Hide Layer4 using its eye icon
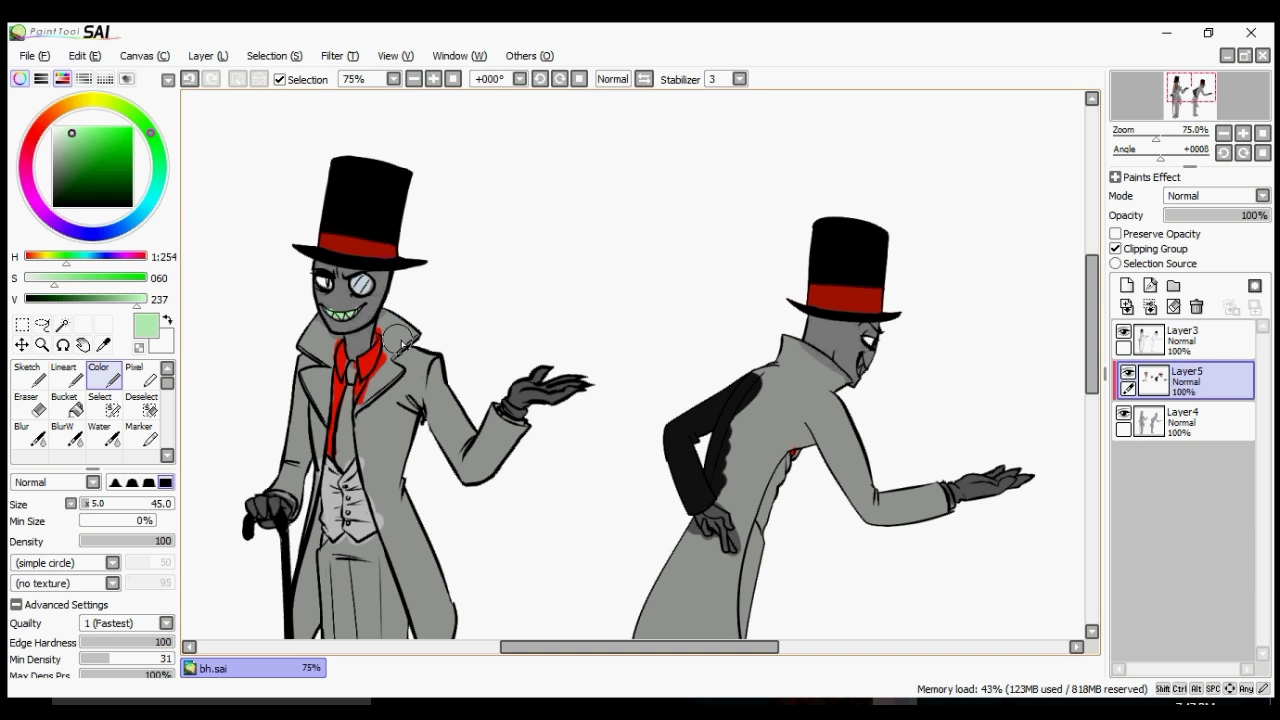This screenshot has height=720, width=1280. click(1124, 414)
